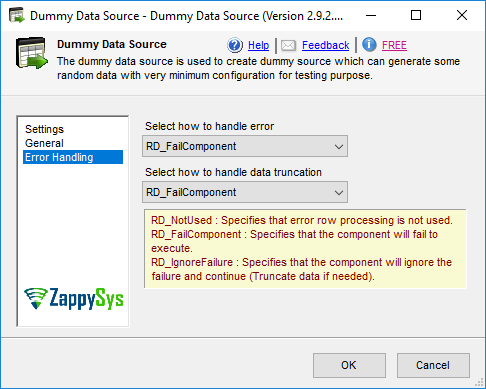Click the resize grip in window corner
The width and height of the screenshot is (486, 389).
[479, 382]
